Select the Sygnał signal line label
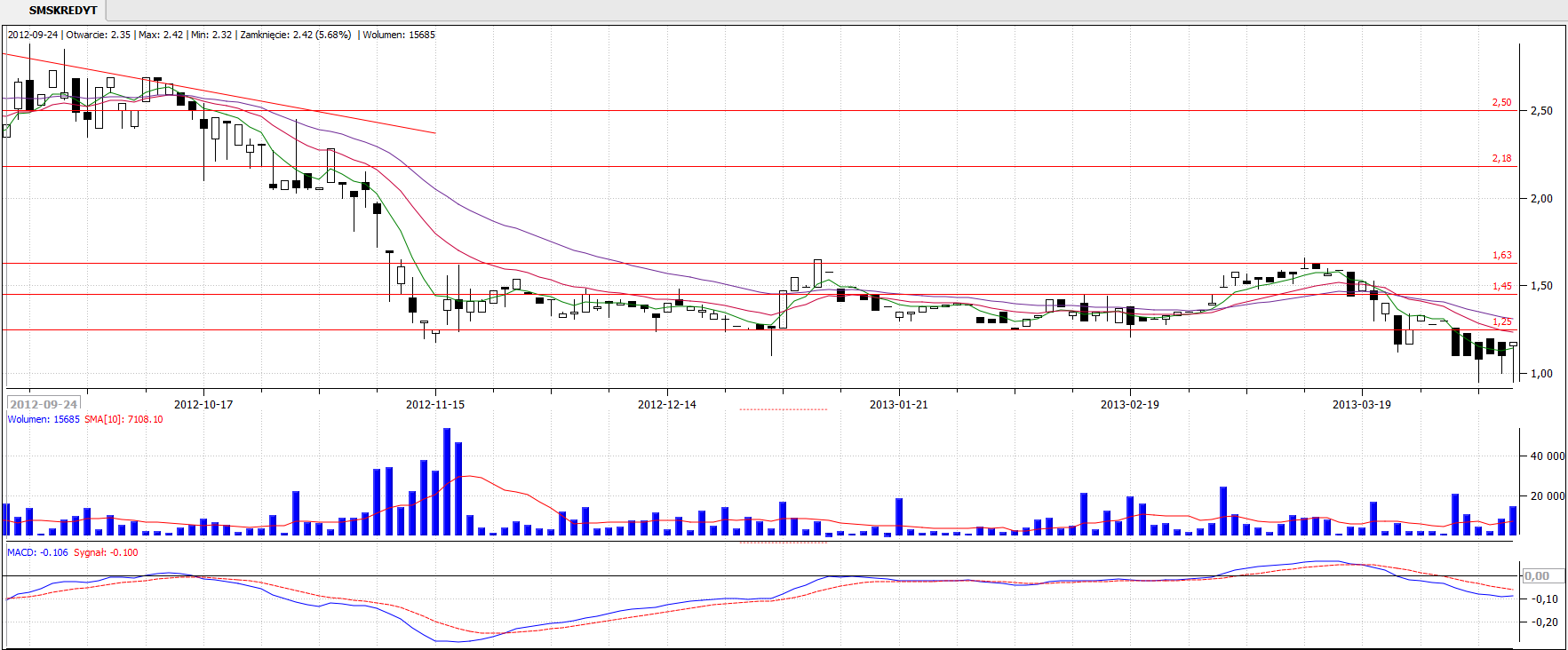This screenshot has height=650, width=1568. 106,553
